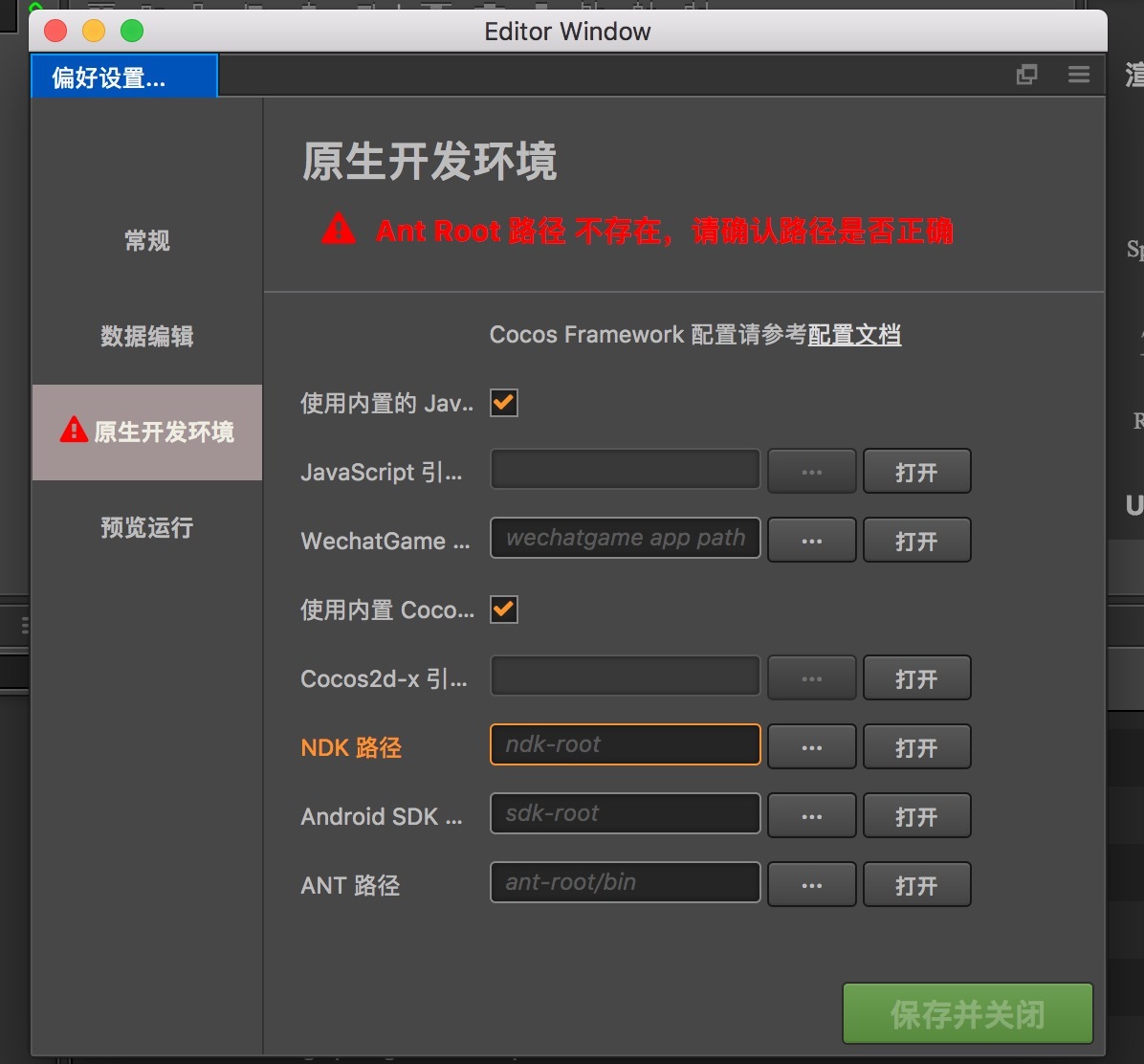Focus the sdk-root input field

click(x=626, y=813)
